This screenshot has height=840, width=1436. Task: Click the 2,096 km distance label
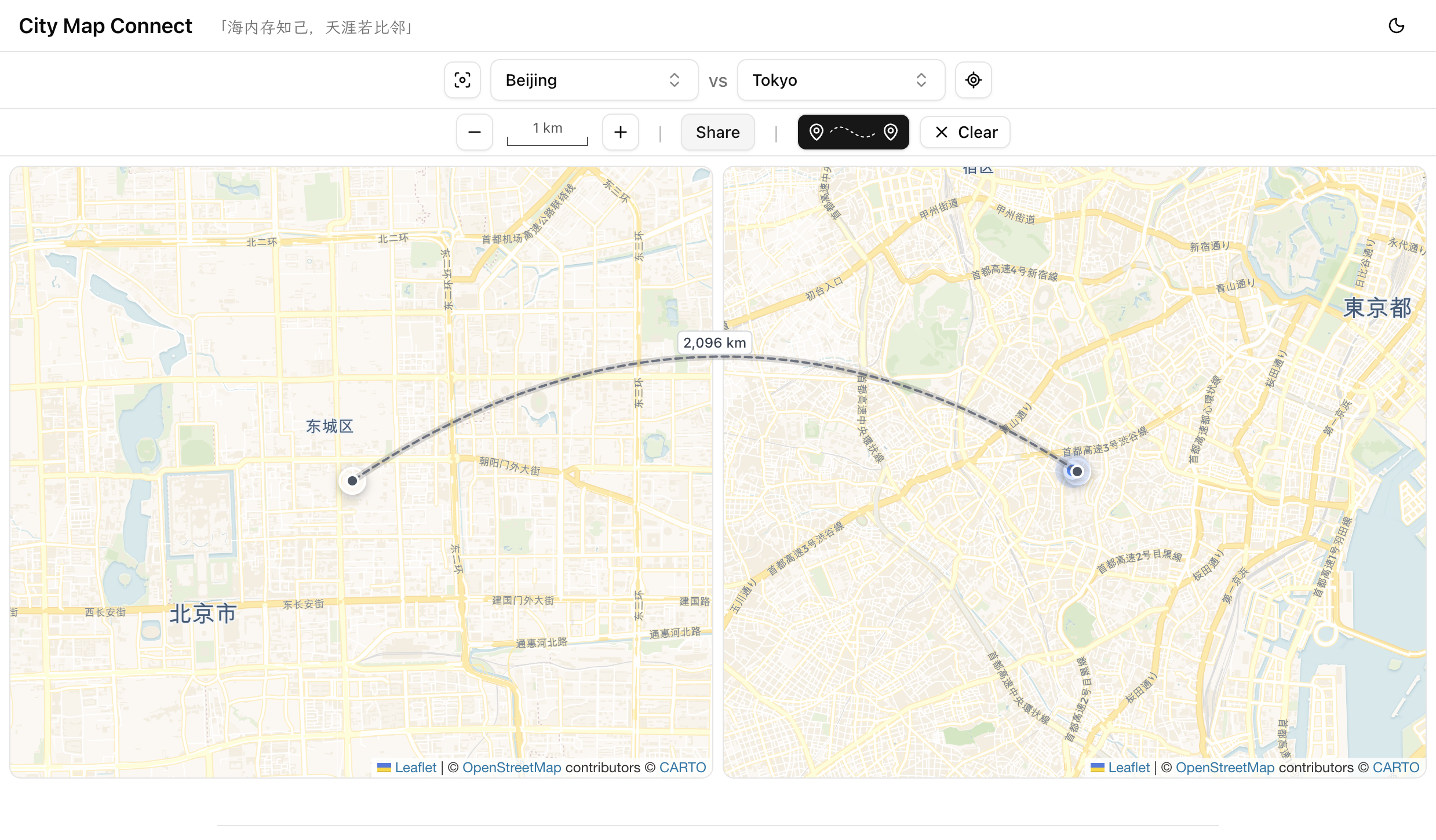[715, 343]
